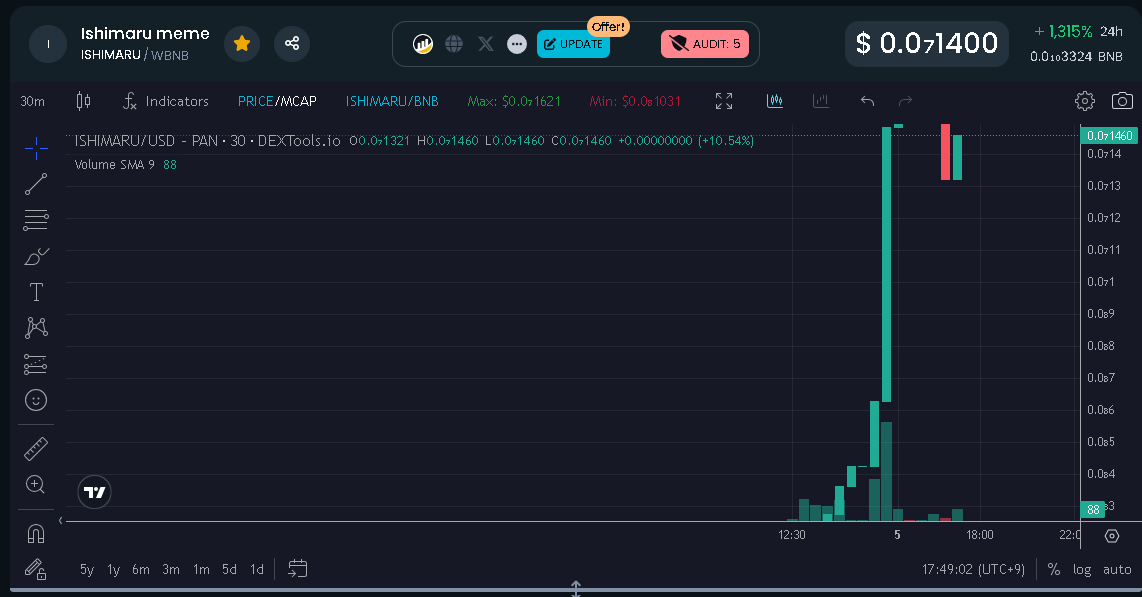
Task: Click the TradingView logo
Action: pyautogui.click(x=94, y=492)
